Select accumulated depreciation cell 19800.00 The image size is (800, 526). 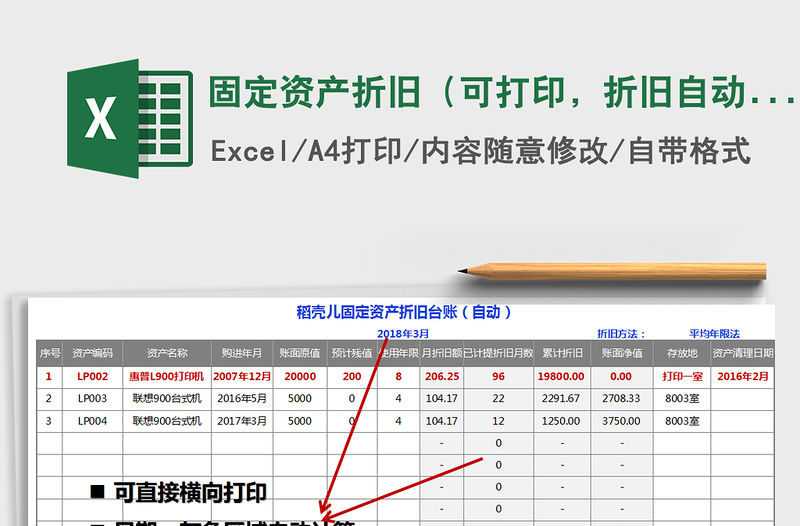(562, 377)
